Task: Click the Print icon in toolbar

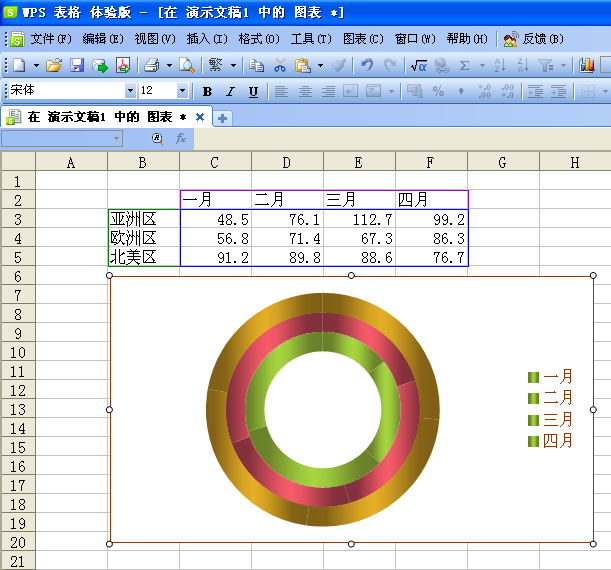Action: point(151,65)
